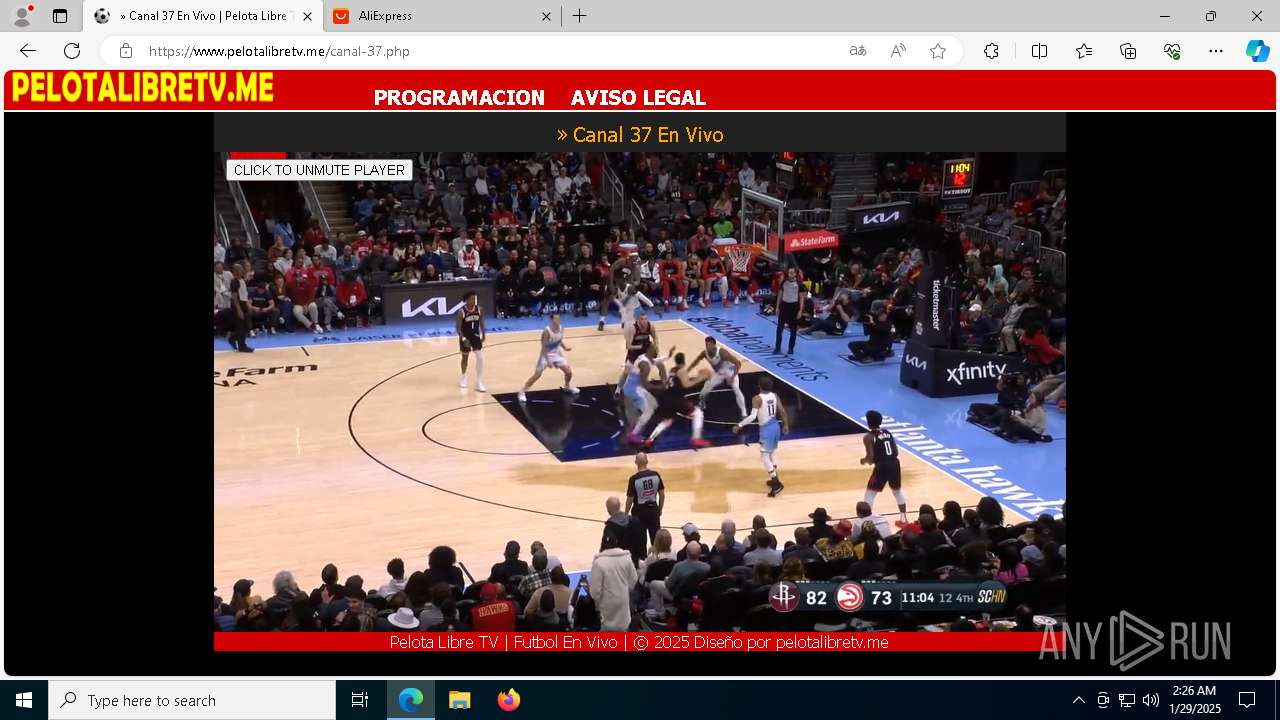
Task: Open Settings and more menu
Action: coord(1216,51)
